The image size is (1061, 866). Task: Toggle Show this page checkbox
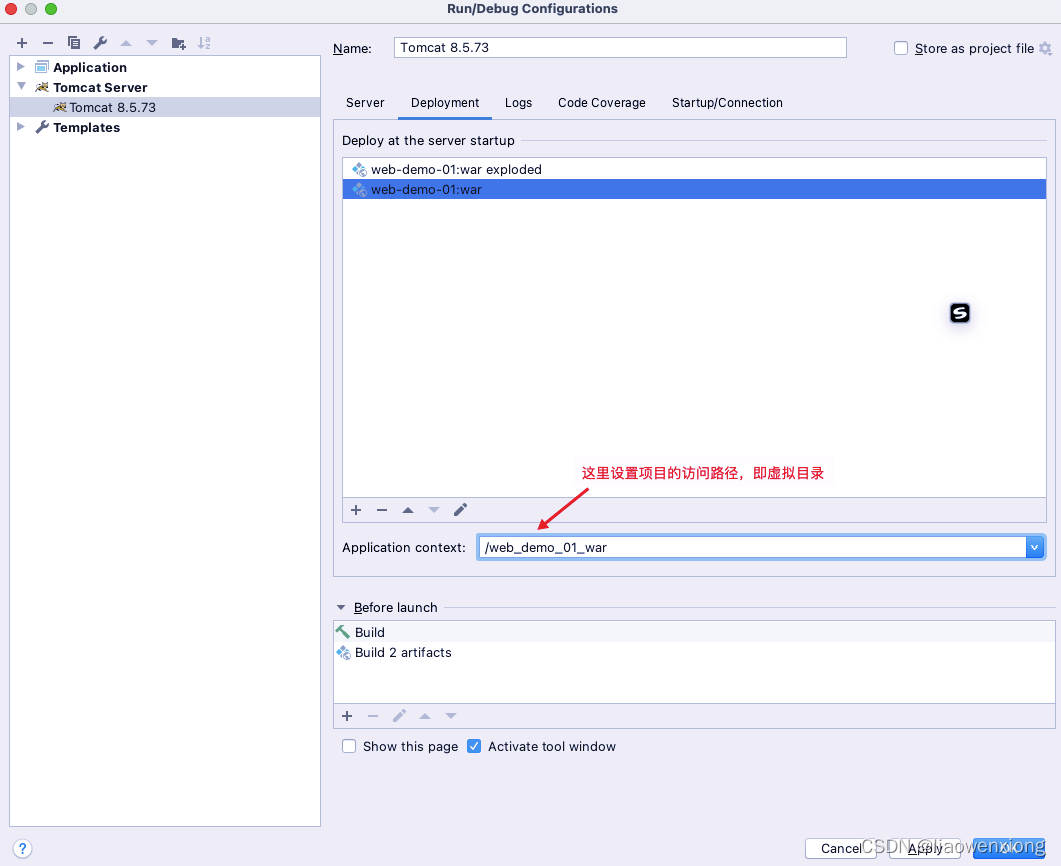[349, 746]
